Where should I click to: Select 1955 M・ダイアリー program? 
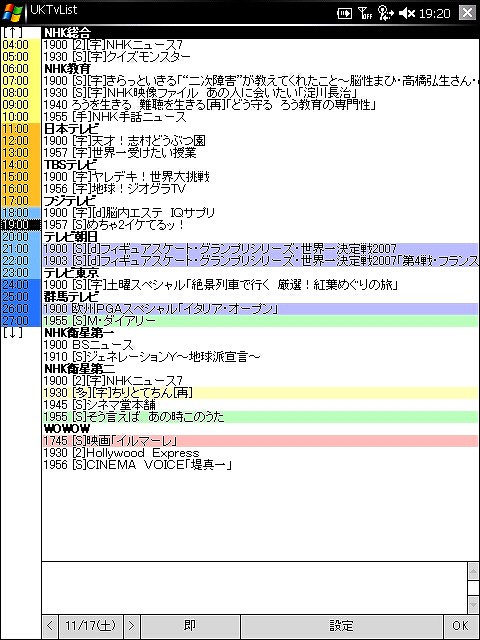(260, 321)
